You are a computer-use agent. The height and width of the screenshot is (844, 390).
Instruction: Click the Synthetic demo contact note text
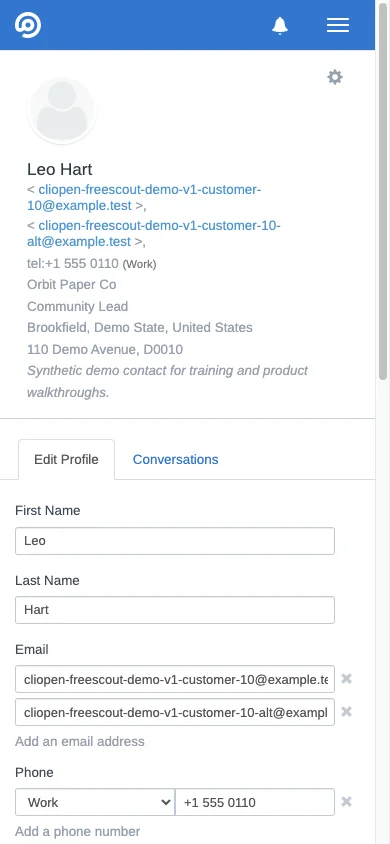[x=167, y=382]
